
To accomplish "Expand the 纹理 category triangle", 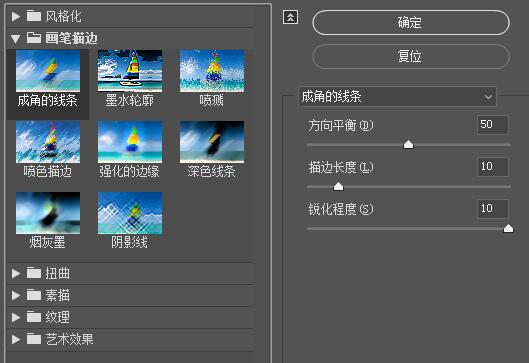I will 16,317.
